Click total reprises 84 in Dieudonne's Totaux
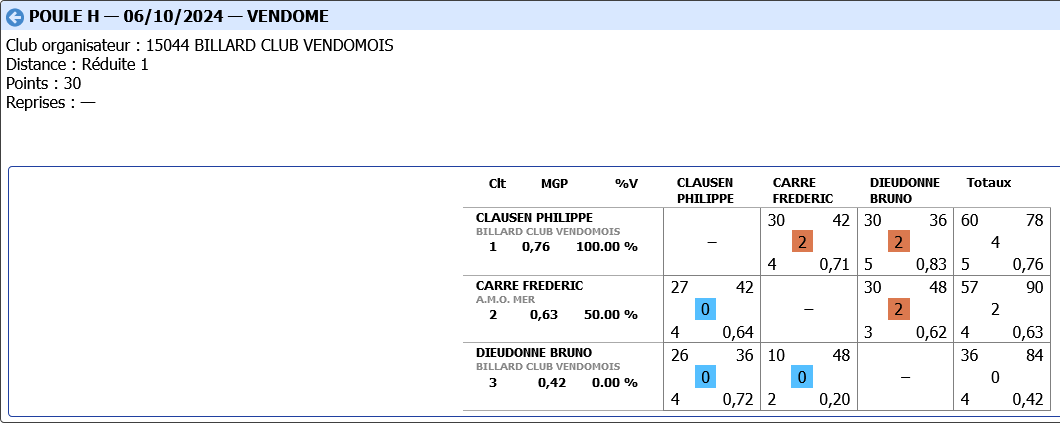1060x423 pixels. click(x=1035, y=355)
